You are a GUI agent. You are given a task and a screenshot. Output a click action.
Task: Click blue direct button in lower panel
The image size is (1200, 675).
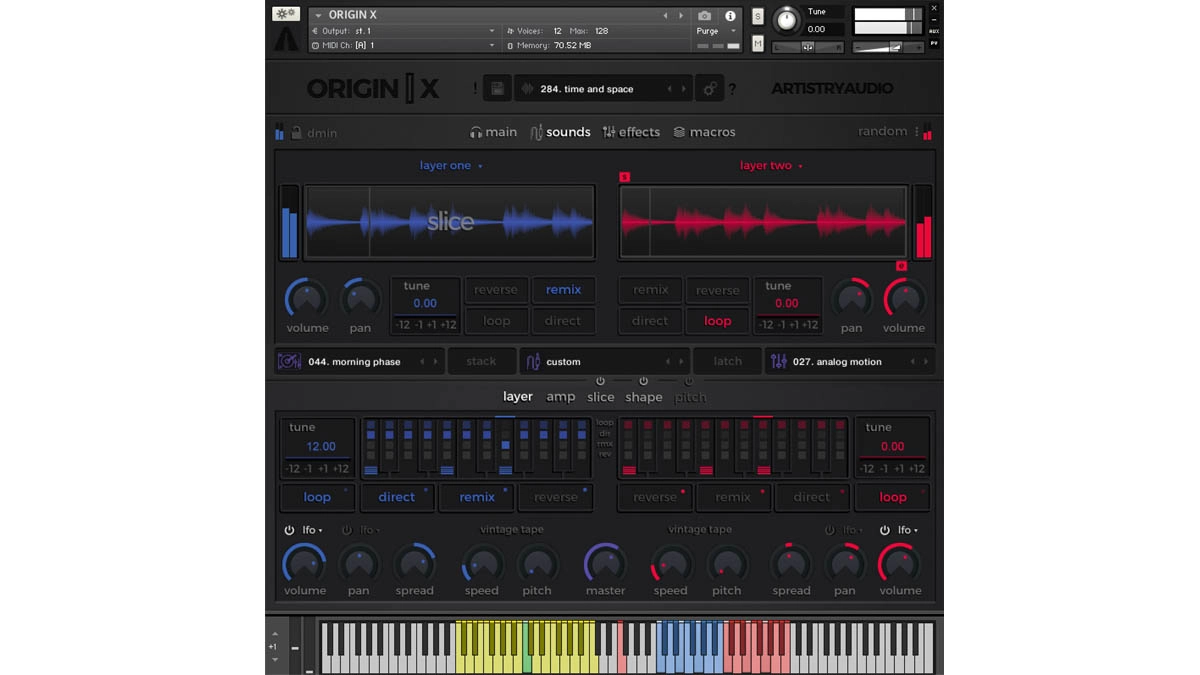[x=397, y=497]
